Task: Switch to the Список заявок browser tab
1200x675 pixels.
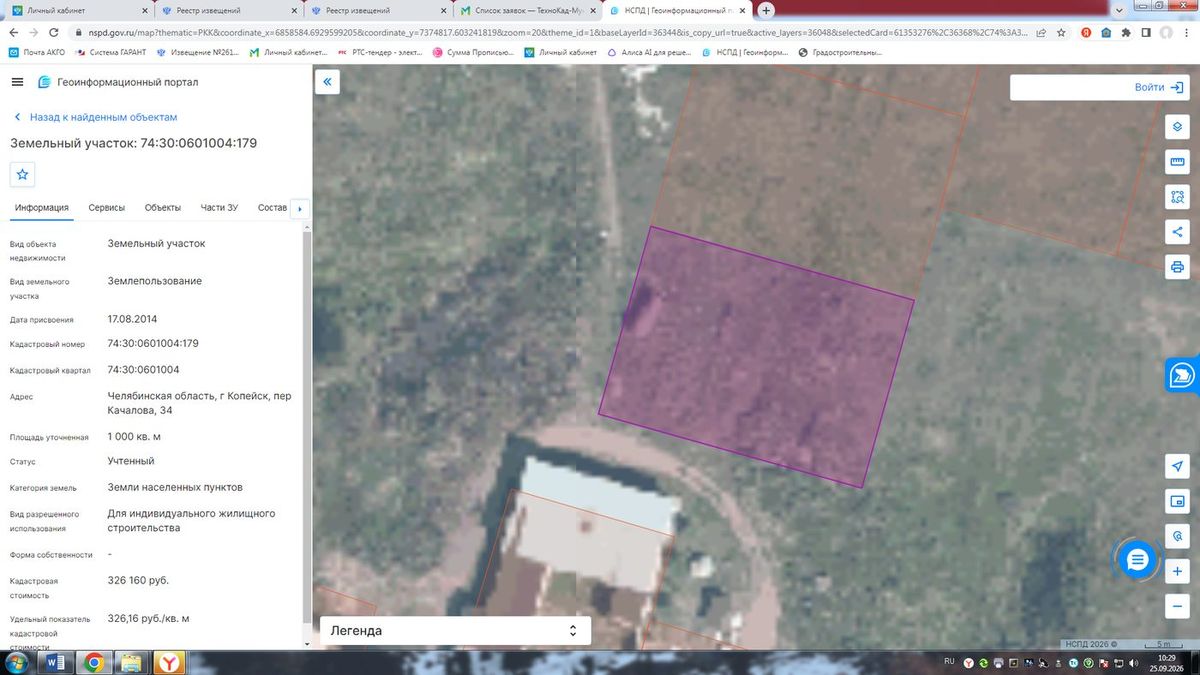Action: coord(526,10)
